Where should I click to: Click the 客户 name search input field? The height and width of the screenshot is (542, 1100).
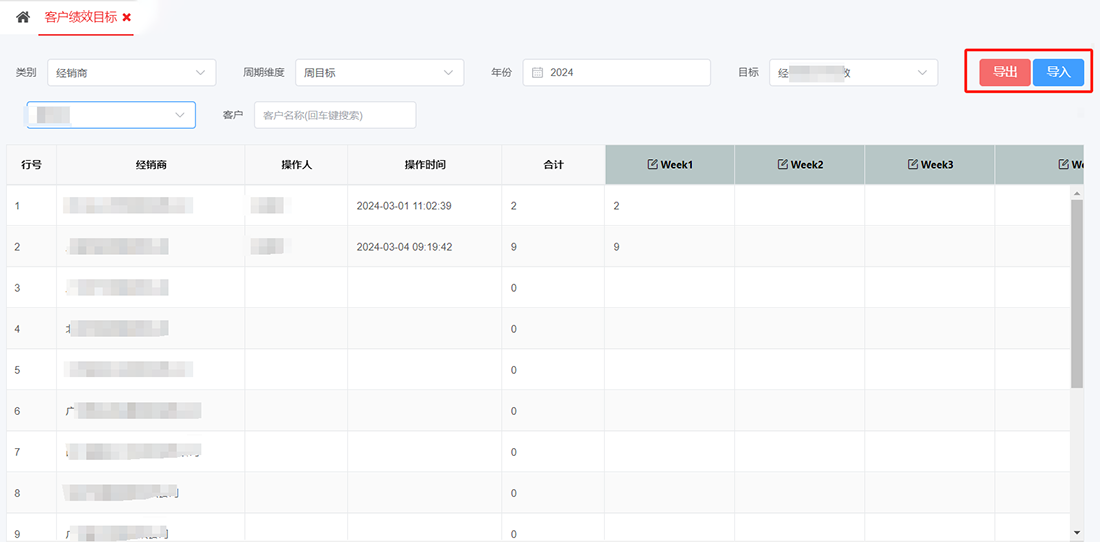335,115
